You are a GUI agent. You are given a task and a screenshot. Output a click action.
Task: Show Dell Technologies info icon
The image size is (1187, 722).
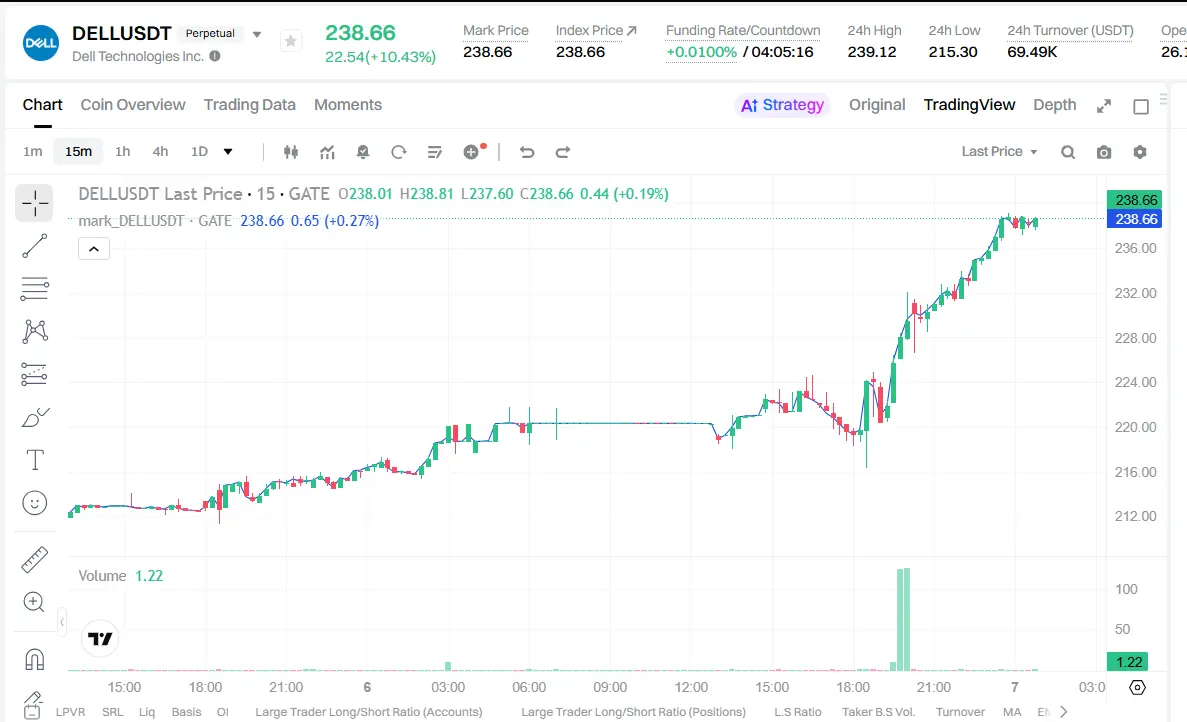(x=215, y=56)
